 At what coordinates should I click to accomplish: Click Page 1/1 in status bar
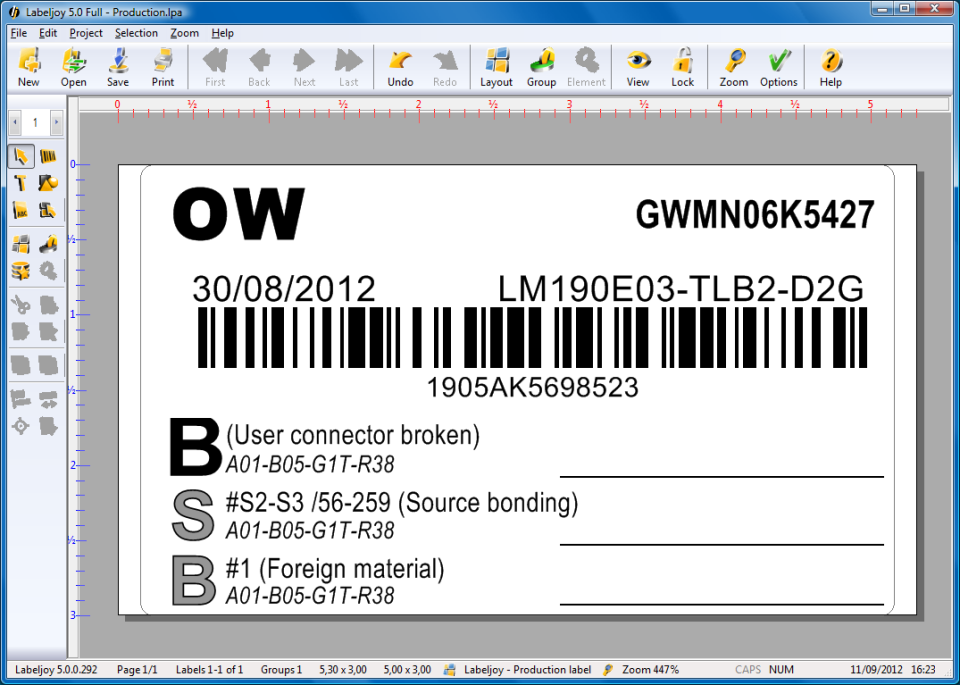point(137,670)
